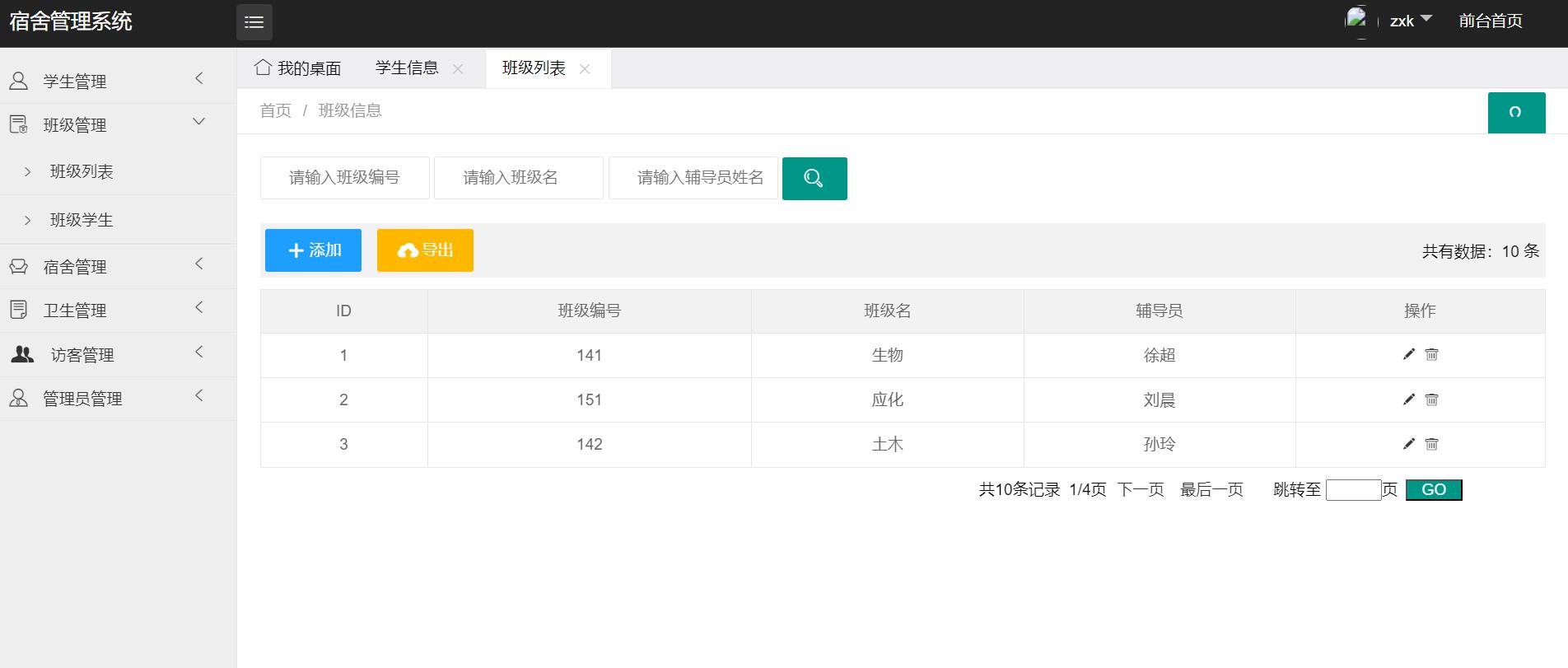Screen dimensions: 1568x668
Task: Click the home icon on 我的桌面 tab
Action: click(263, 68)
